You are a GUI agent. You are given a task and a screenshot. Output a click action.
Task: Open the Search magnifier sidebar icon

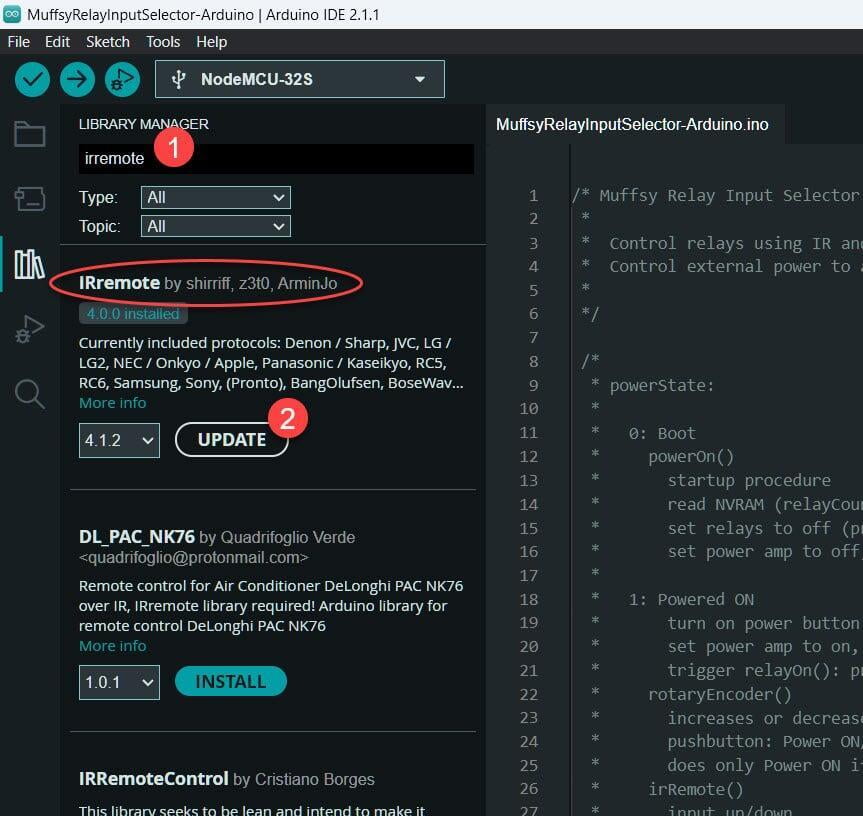click(x=30, y=394)
